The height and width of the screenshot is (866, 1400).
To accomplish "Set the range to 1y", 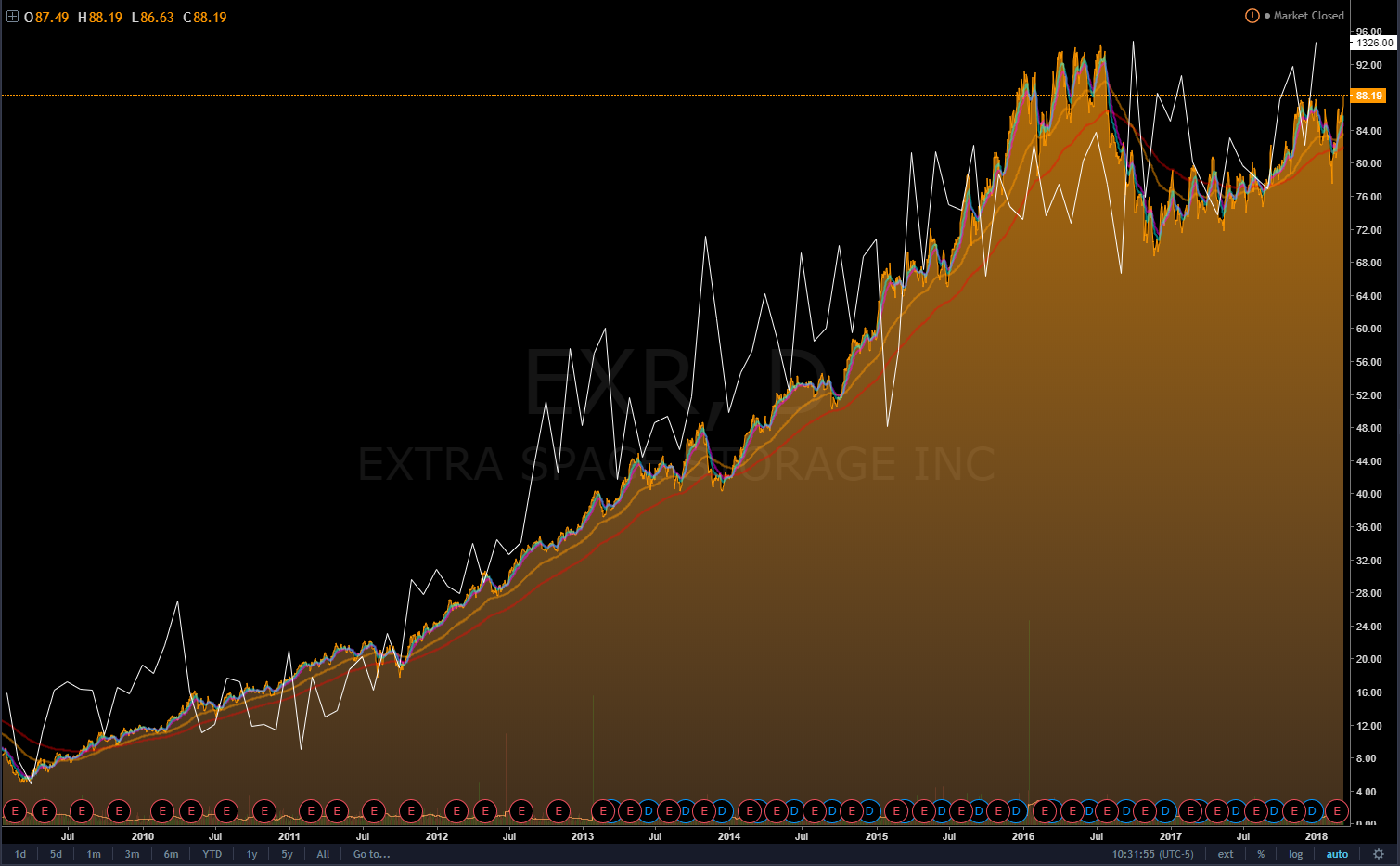I will click(251, 854).
